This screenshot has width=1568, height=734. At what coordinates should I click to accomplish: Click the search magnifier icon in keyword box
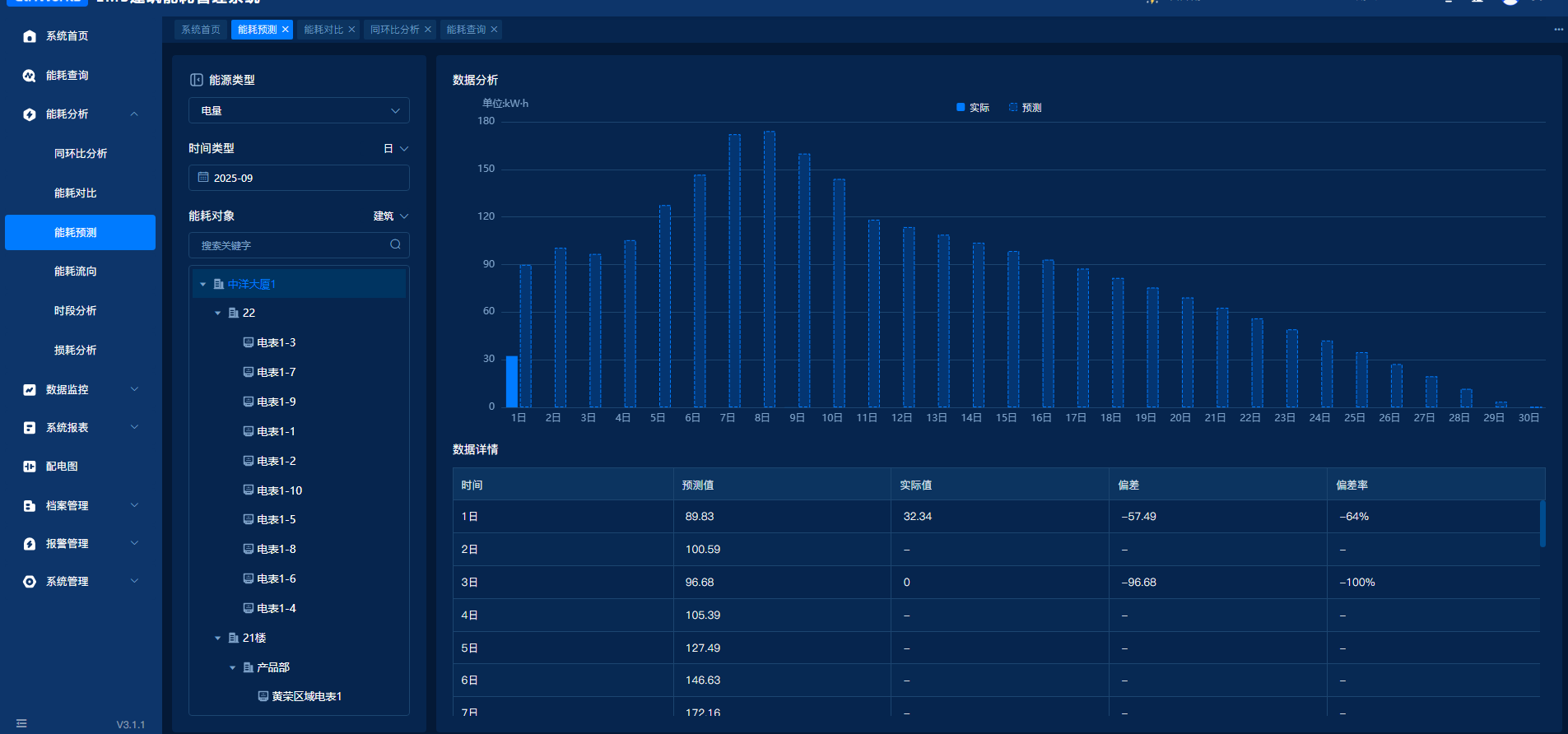(x=395, y=244)
